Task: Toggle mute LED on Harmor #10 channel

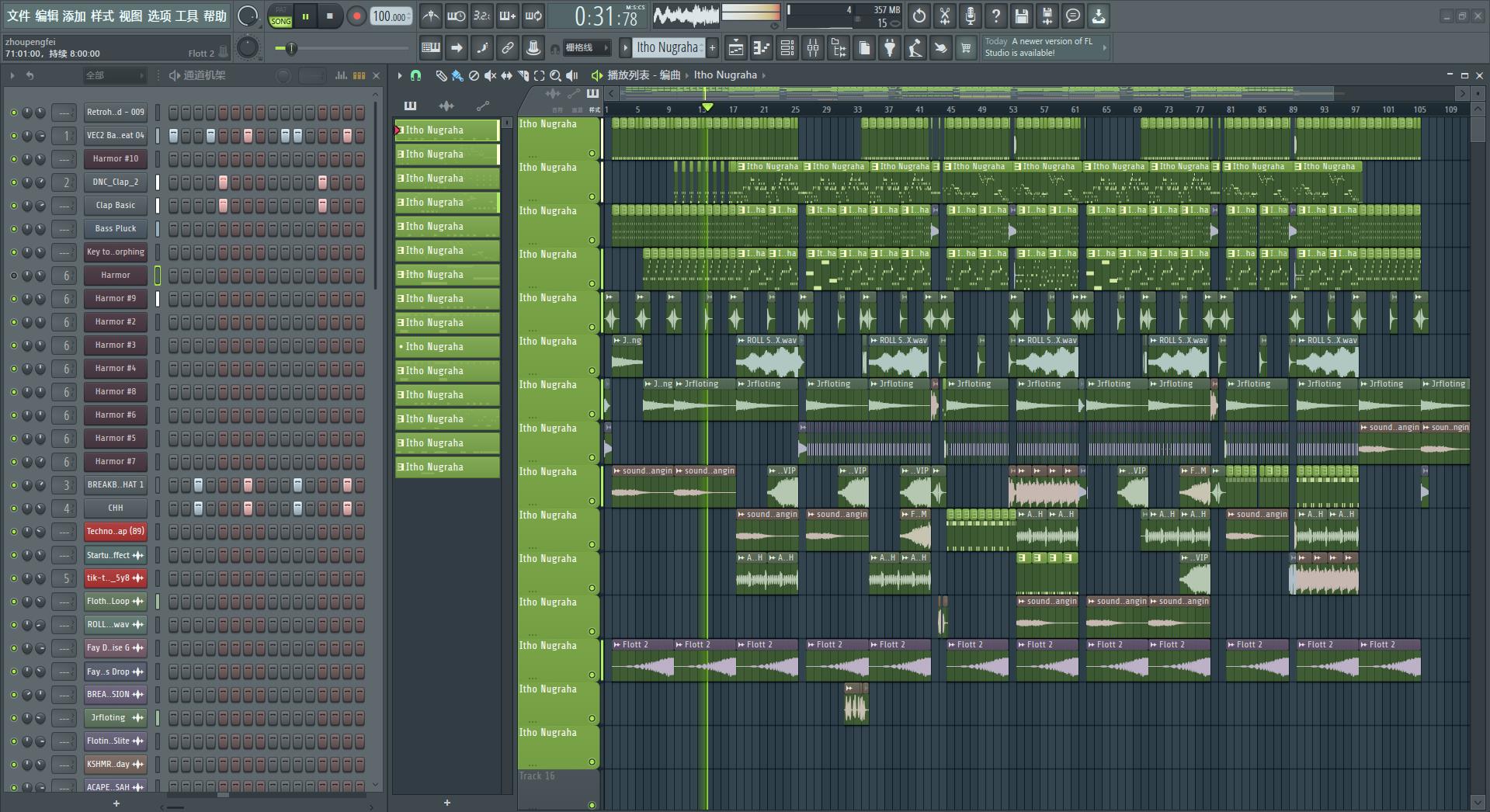Action: [x=13, y=159]
